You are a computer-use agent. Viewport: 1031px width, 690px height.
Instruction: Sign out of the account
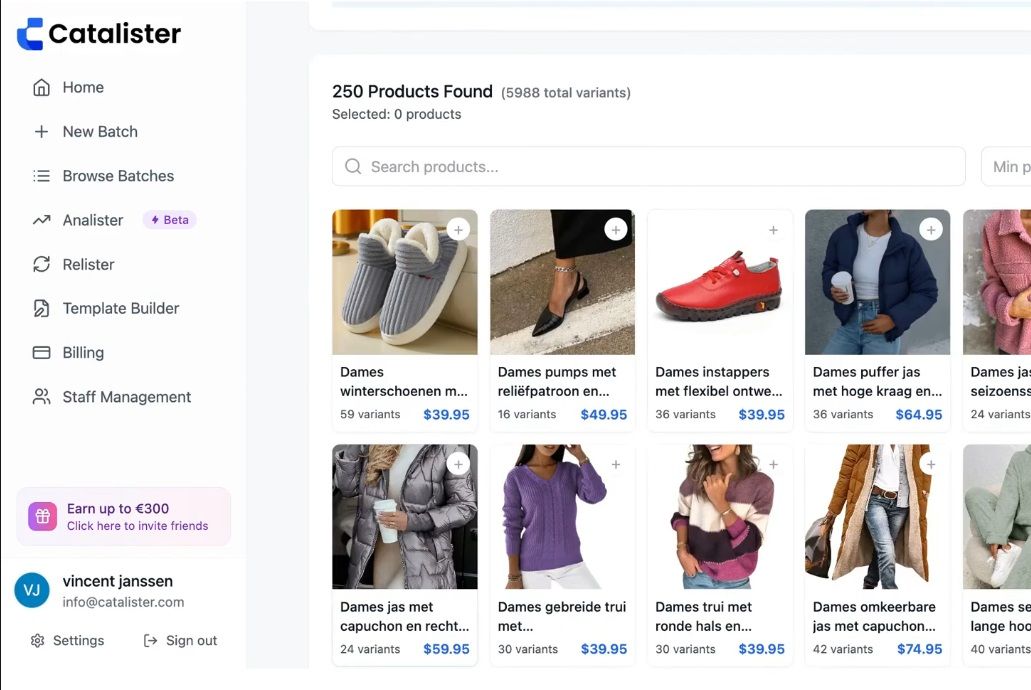180,641
